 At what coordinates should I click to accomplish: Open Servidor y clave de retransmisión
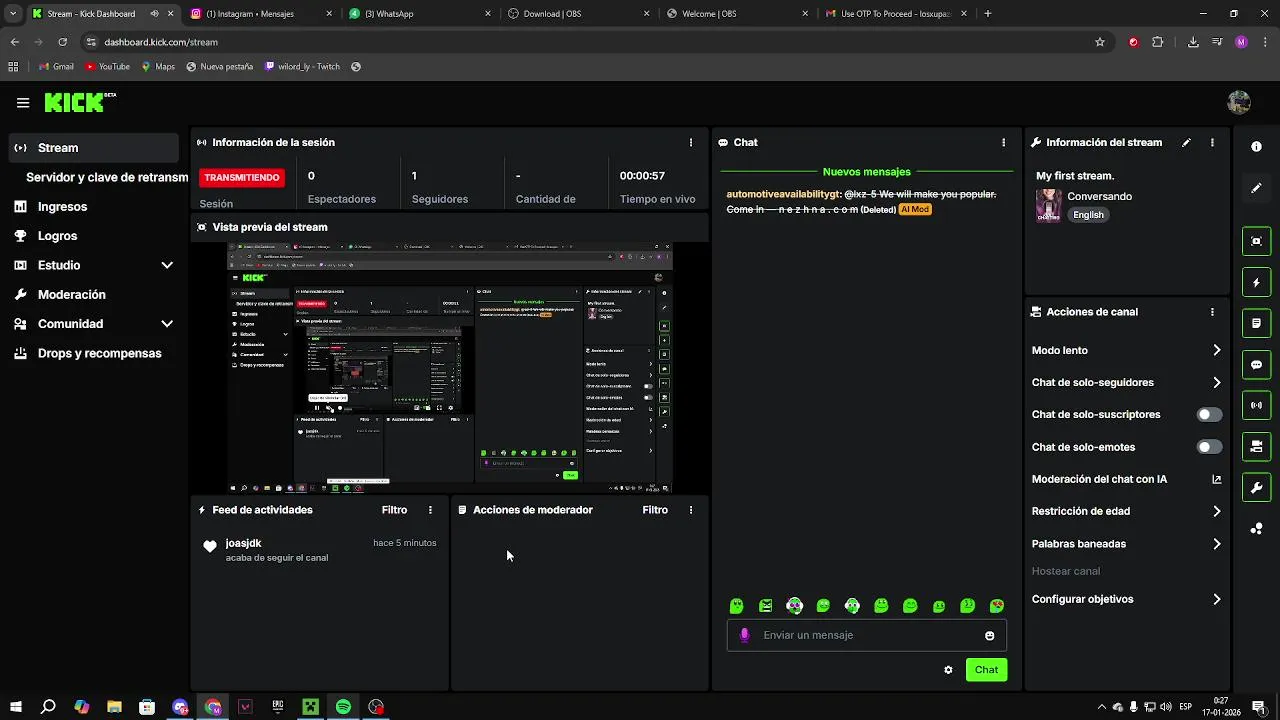pyautogui.click(x=107, y=177)
